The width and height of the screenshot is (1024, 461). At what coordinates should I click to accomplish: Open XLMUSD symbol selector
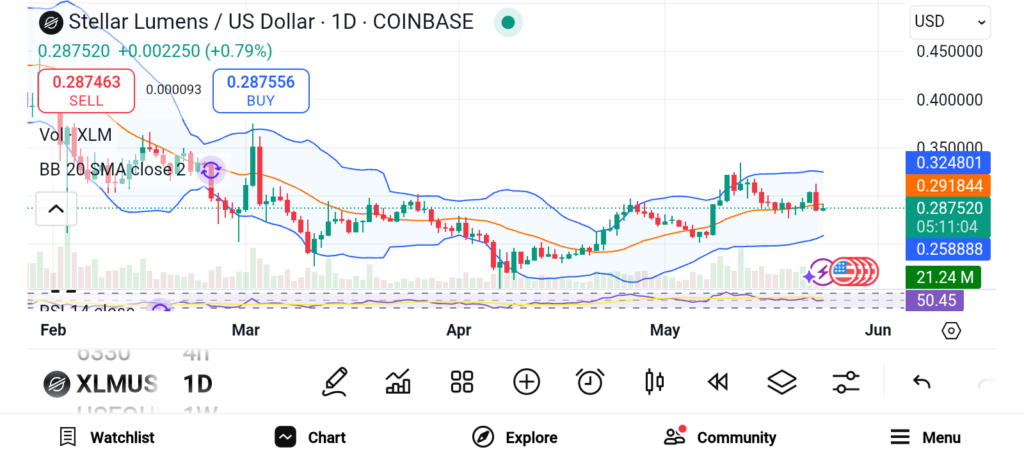101,383
